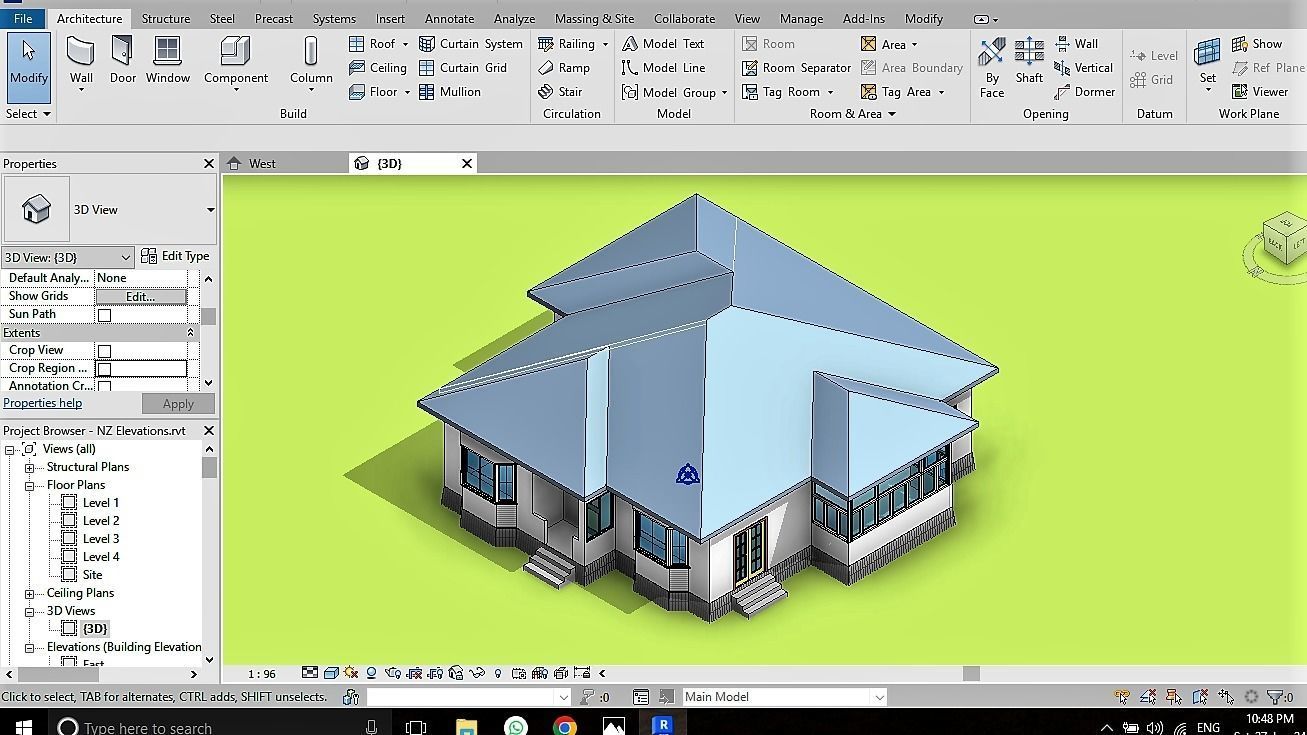Click the Vertical opening tool

(1084, 68)
